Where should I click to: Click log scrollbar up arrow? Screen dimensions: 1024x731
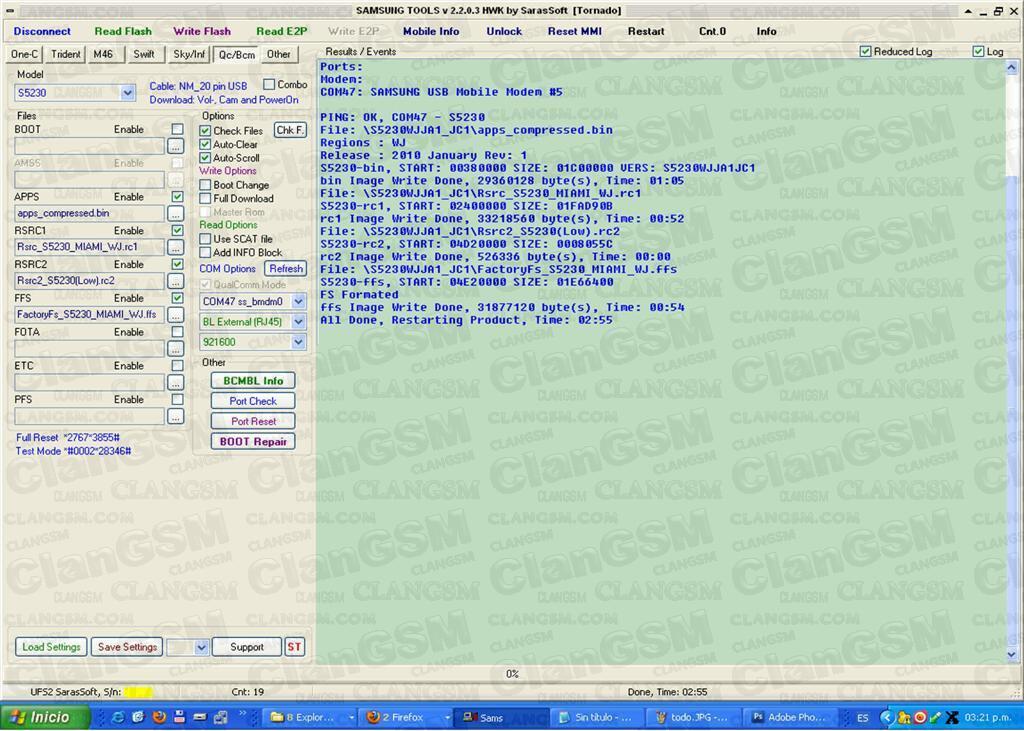[x=1011, y=67]
